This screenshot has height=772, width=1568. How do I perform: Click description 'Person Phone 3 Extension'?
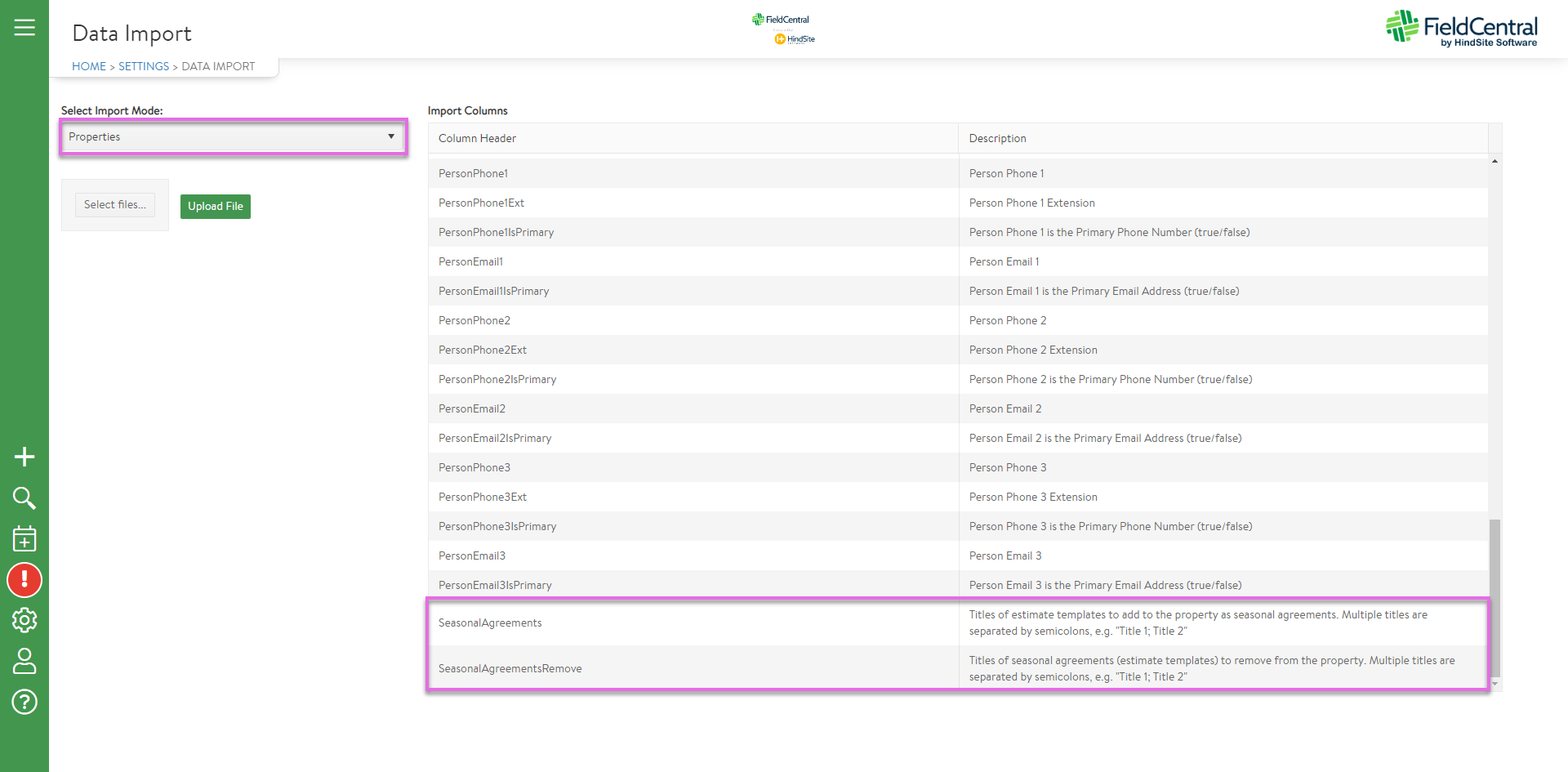[1033, 497]
